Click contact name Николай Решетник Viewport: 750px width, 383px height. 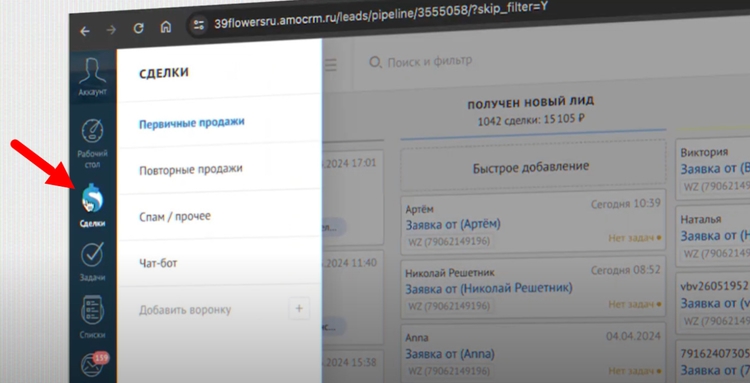450,273
